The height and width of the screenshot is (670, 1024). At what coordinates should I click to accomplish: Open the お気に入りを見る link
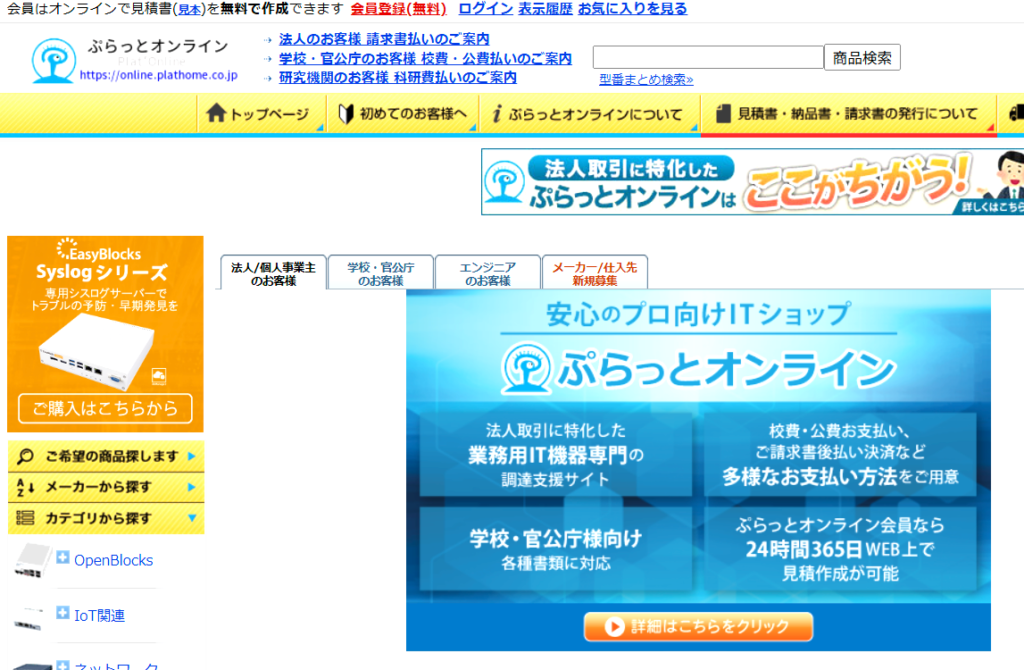[x=632, y=8]
